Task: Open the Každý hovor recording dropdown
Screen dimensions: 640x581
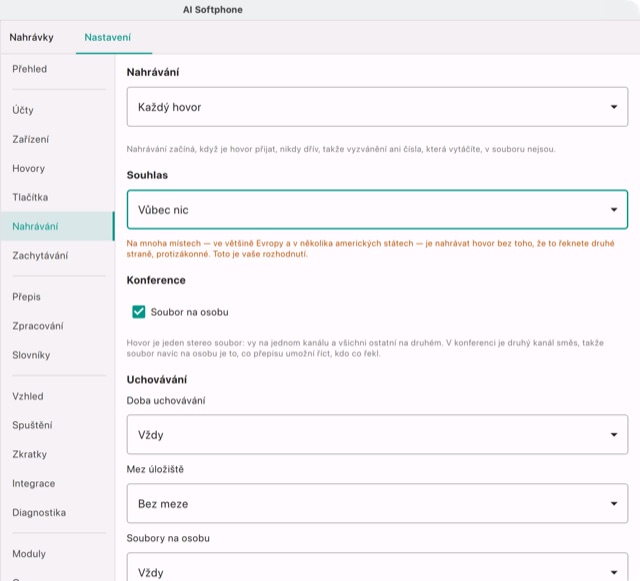Action: pos(377,107)
